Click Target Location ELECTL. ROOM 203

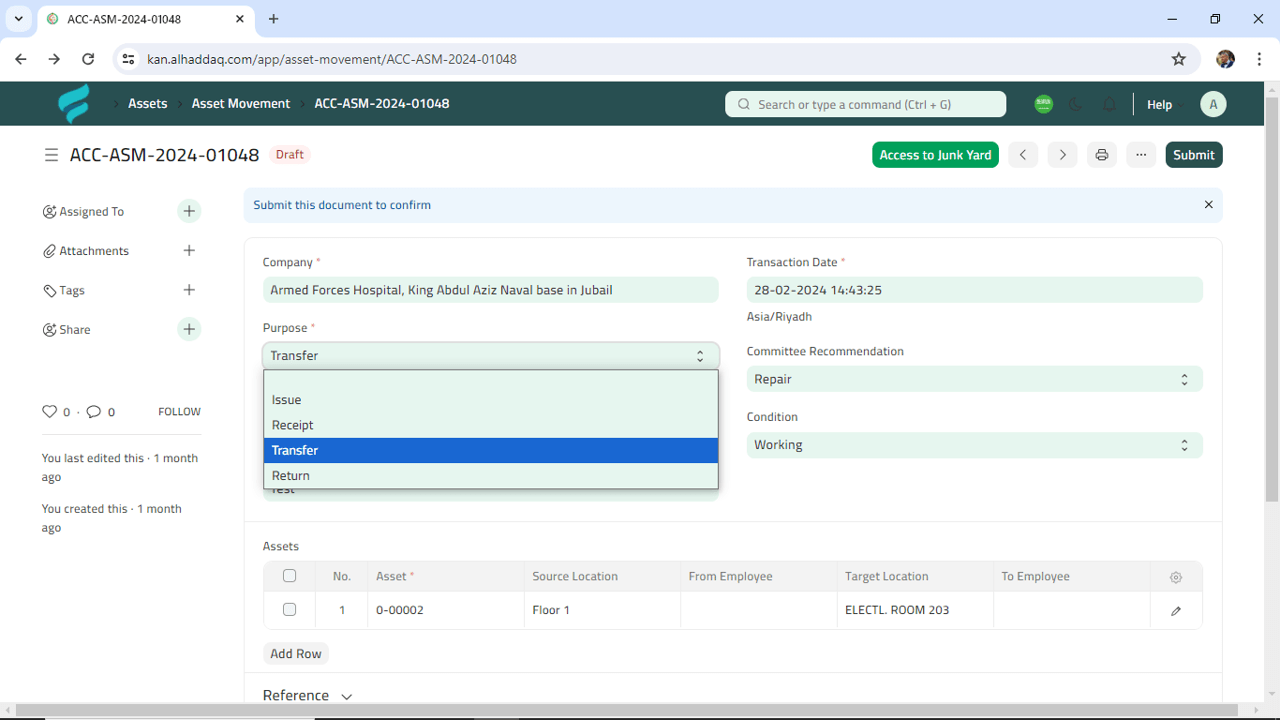[x=915, y=610]
